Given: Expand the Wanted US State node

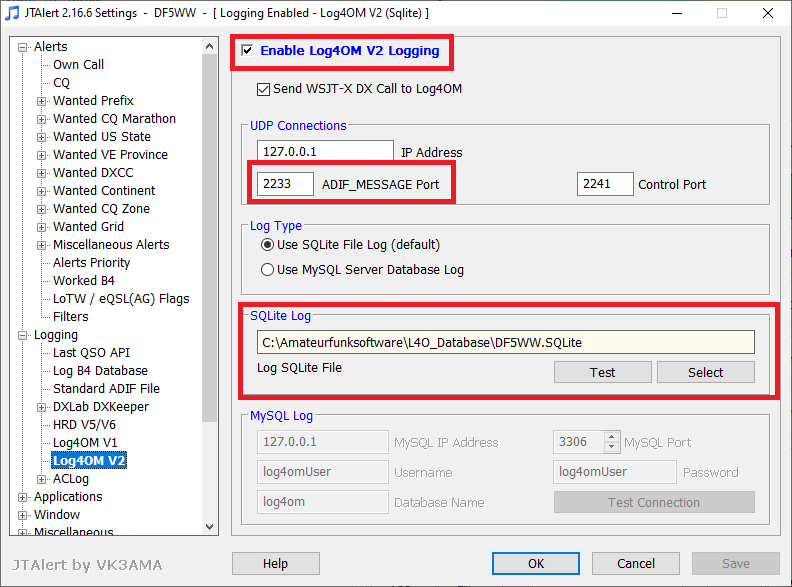Looking at the screenshot, I should pos(41,137).
